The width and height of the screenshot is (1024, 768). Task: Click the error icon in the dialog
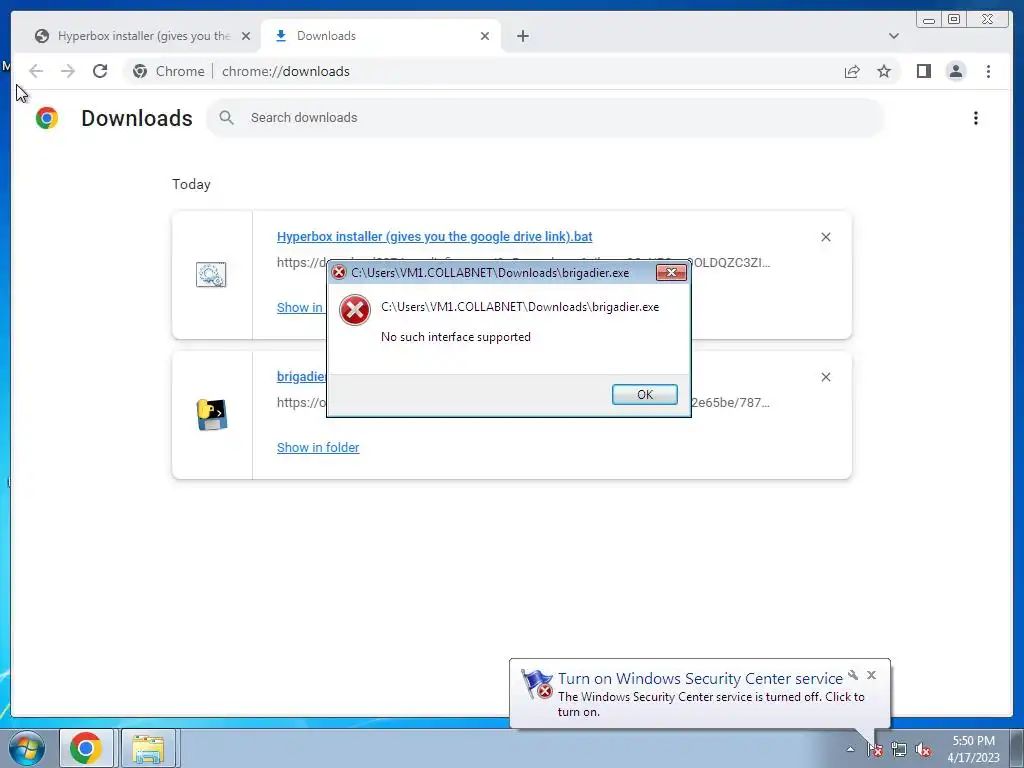(355, 310)
